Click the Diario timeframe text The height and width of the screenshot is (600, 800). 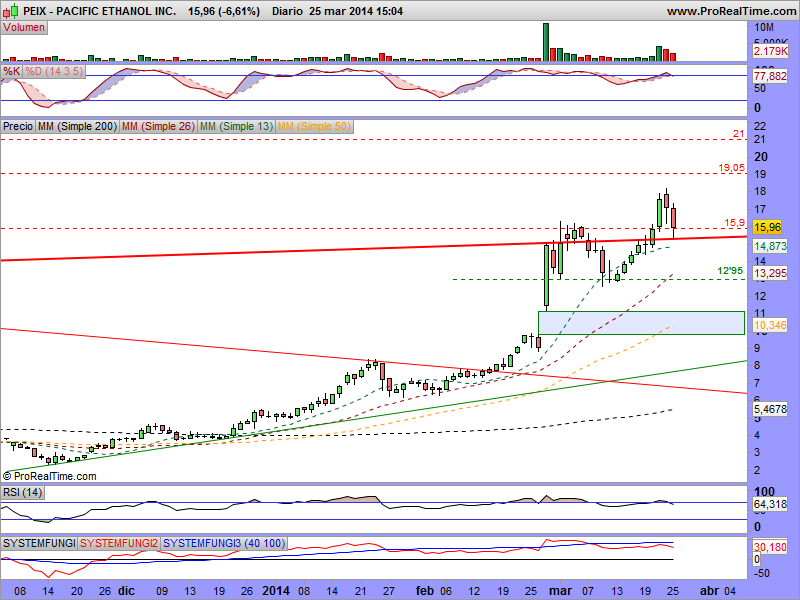pos(287,11)
